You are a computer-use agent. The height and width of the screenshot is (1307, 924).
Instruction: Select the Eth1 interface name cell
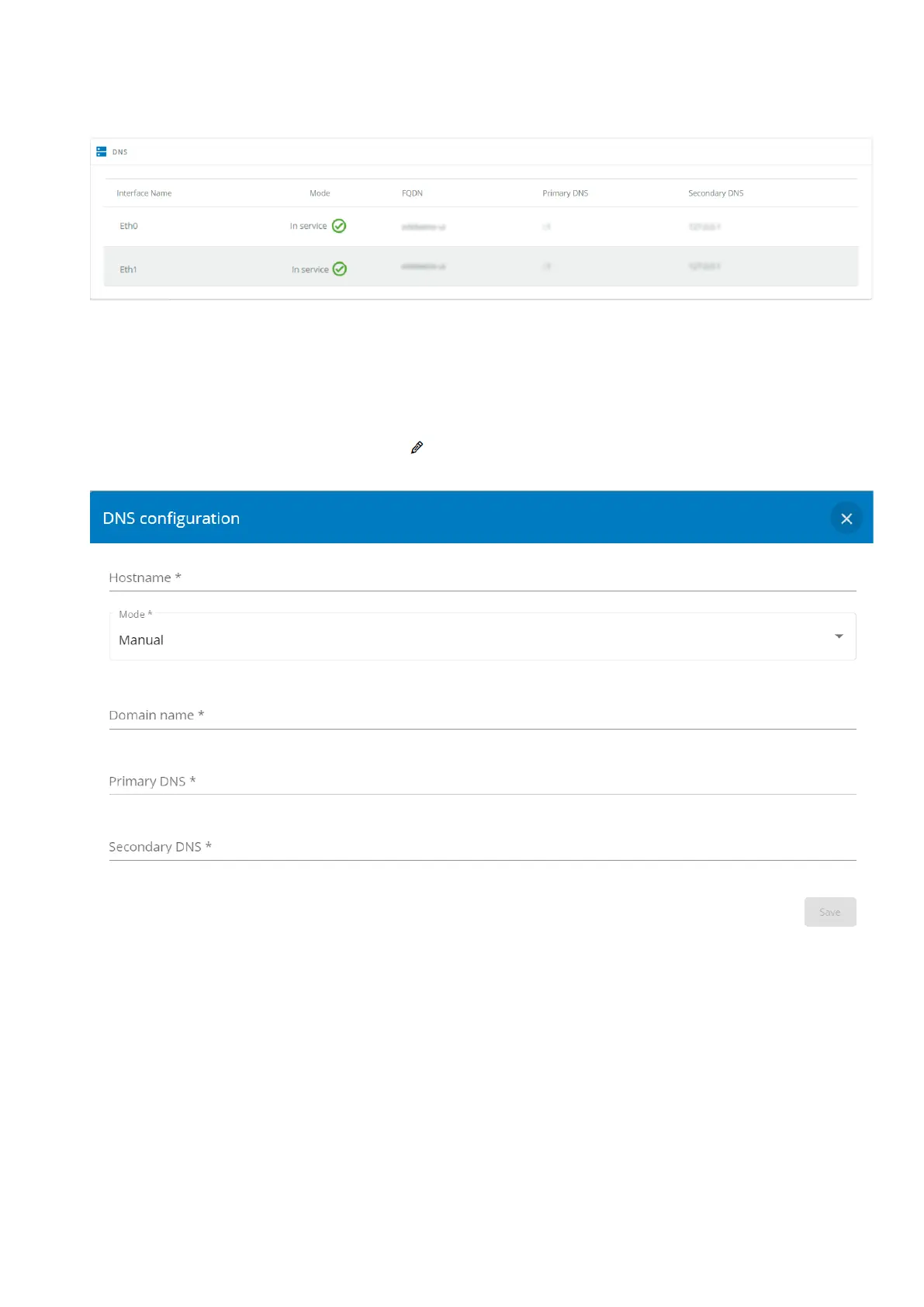(x=128, y=269)
